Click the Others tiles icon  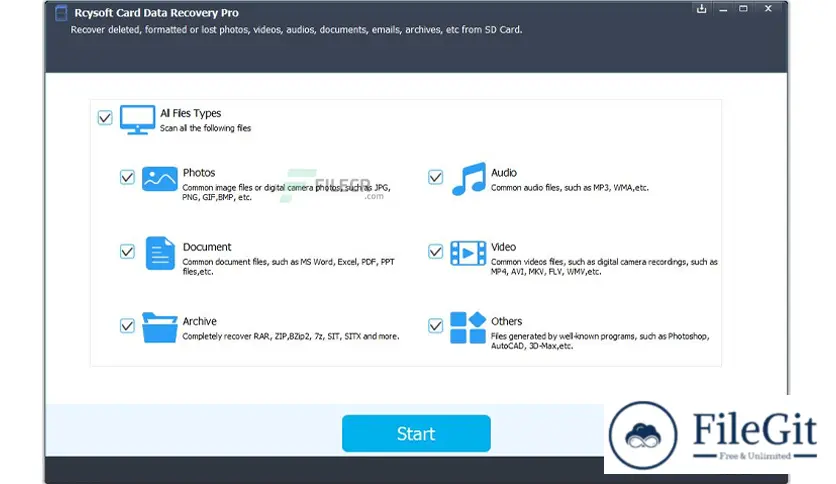468,327
